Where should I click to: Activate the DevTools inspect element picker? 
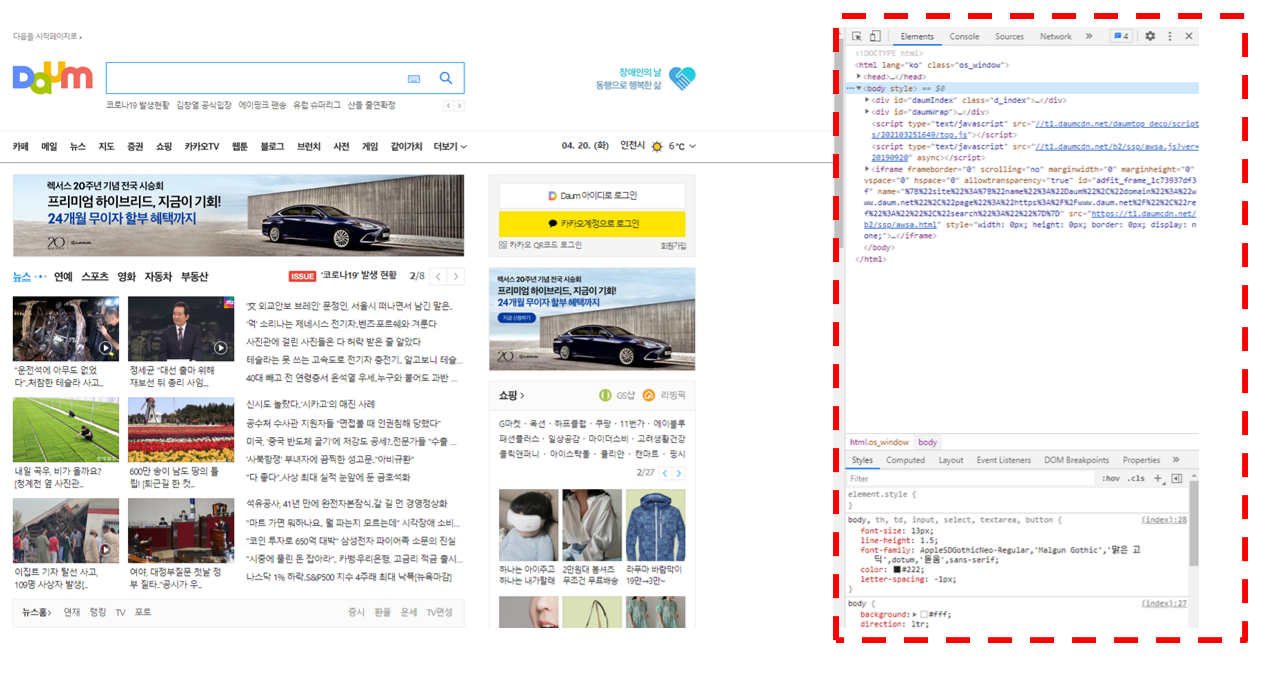click(x=857, y=36)
